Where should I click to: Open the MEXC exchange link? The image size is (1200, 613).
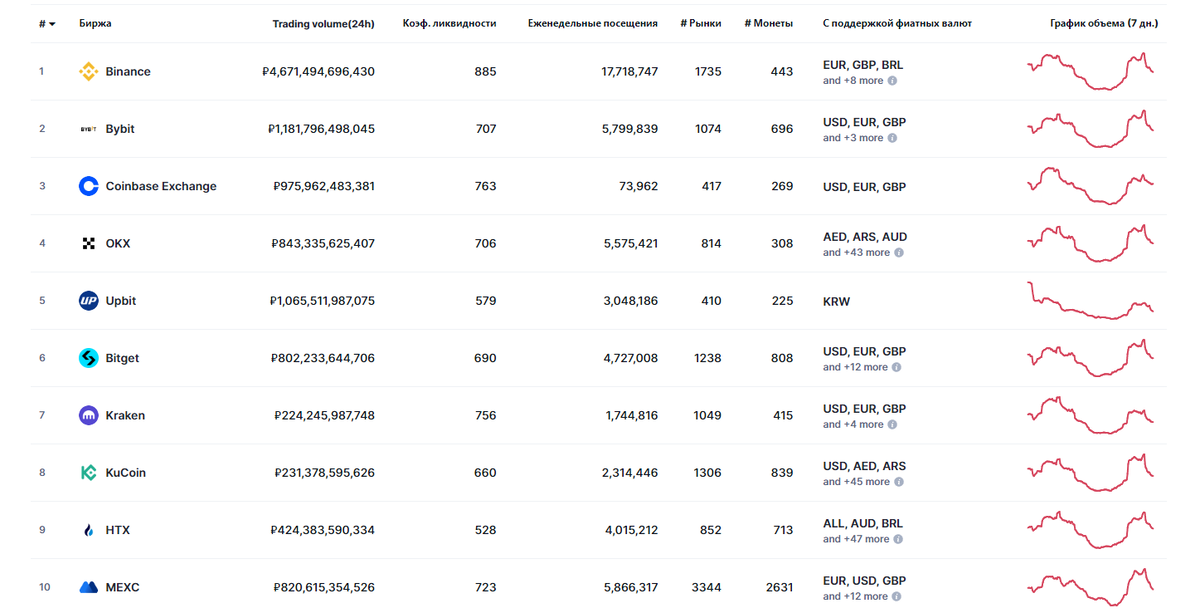122,587
